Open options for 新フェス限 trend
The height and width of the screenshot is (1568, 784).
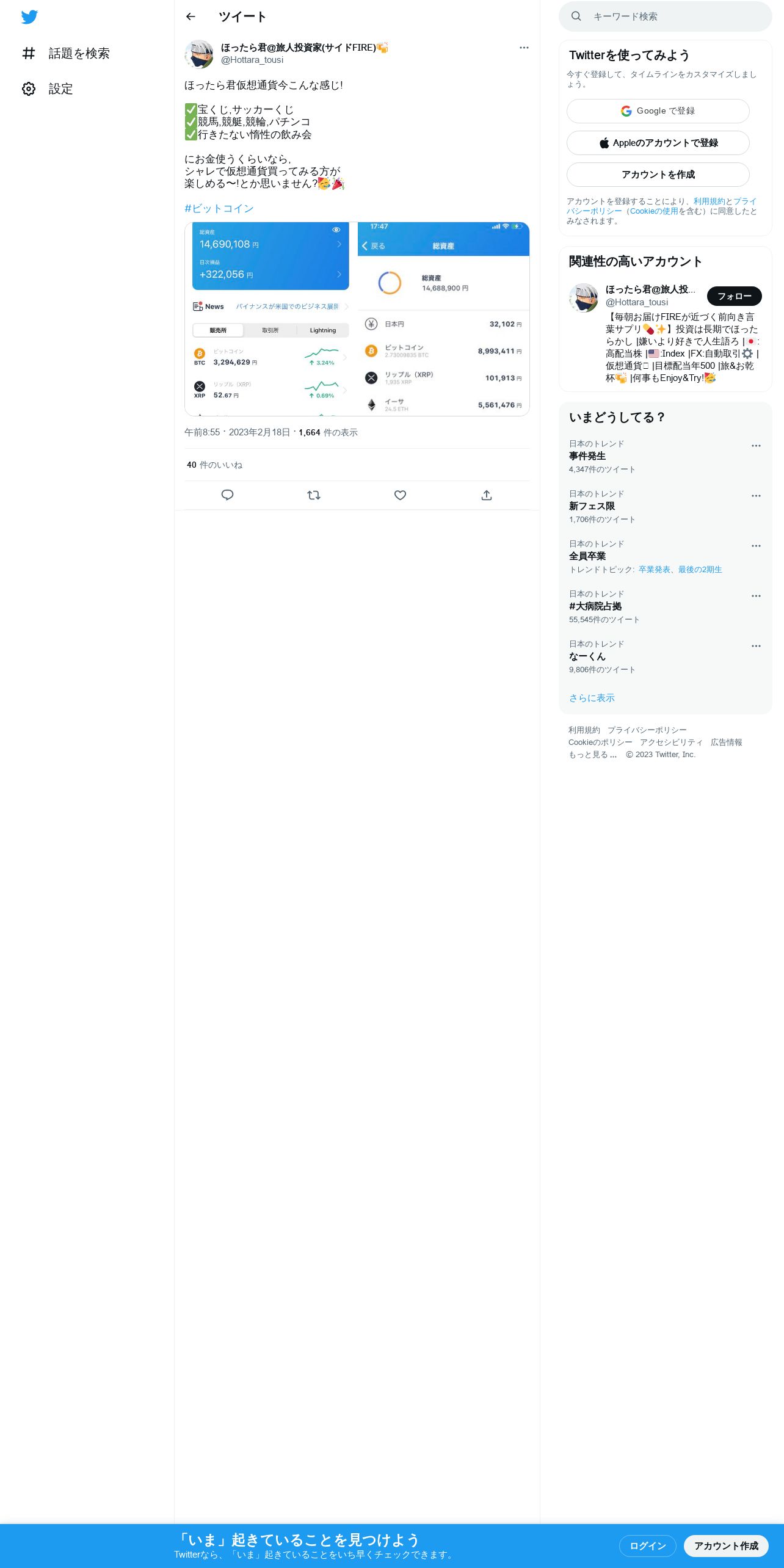point(756,496)
